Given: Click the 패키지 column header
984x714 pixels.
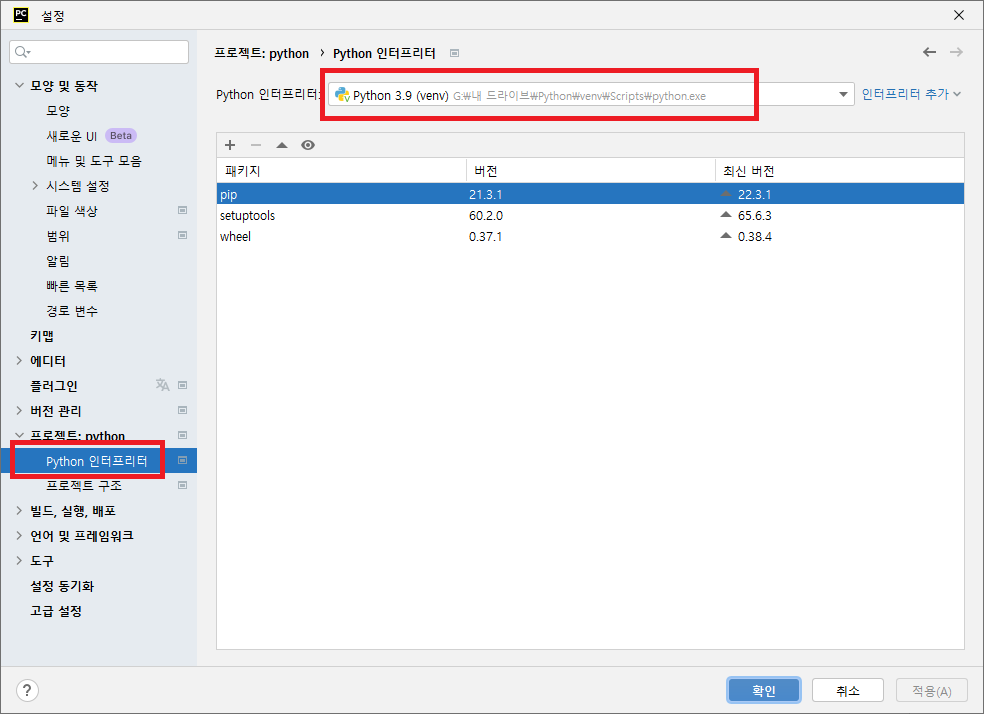Looking at the screenshot, I should (341, 171).
